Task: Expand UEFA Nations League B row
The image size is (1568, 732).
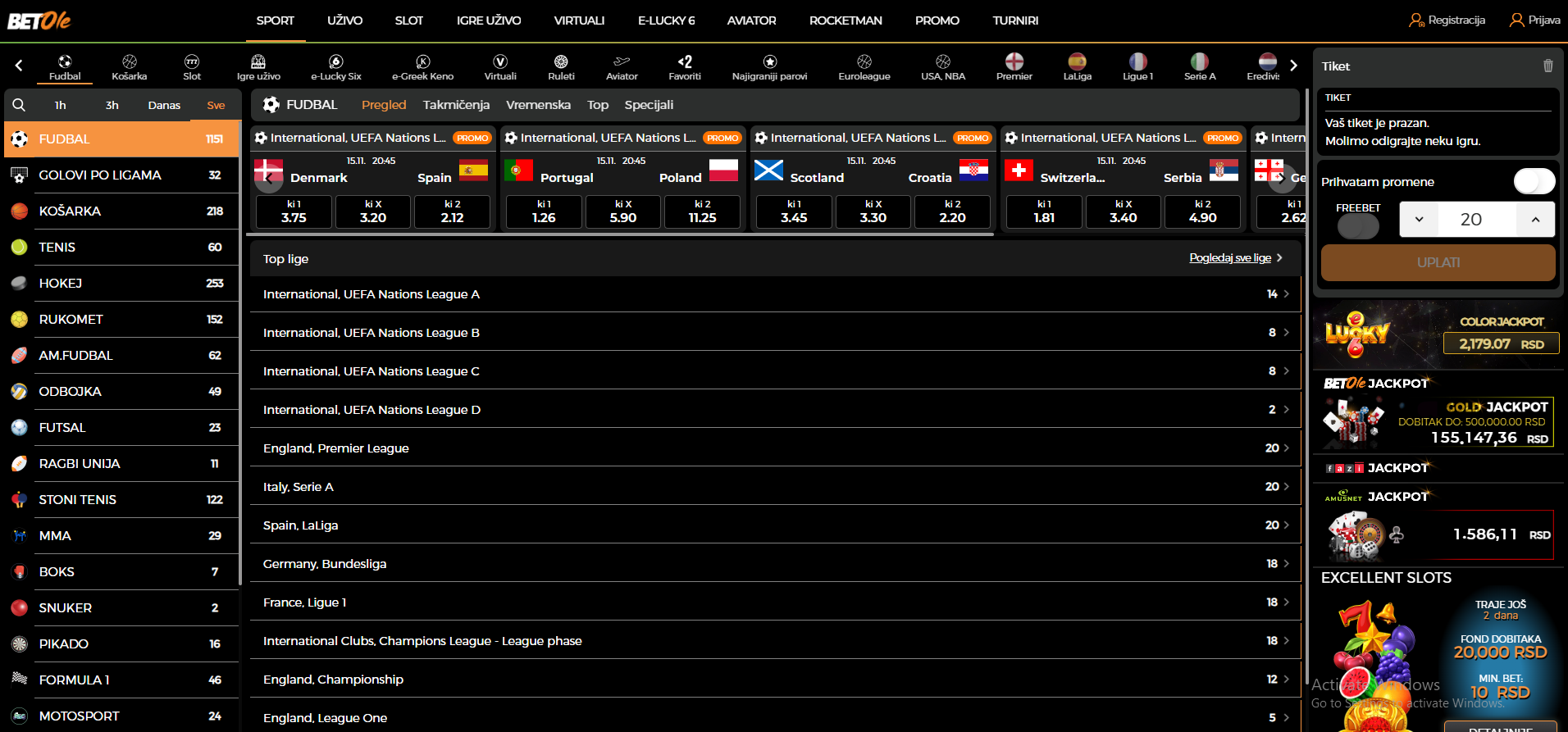Action: [x=775, y=333]
